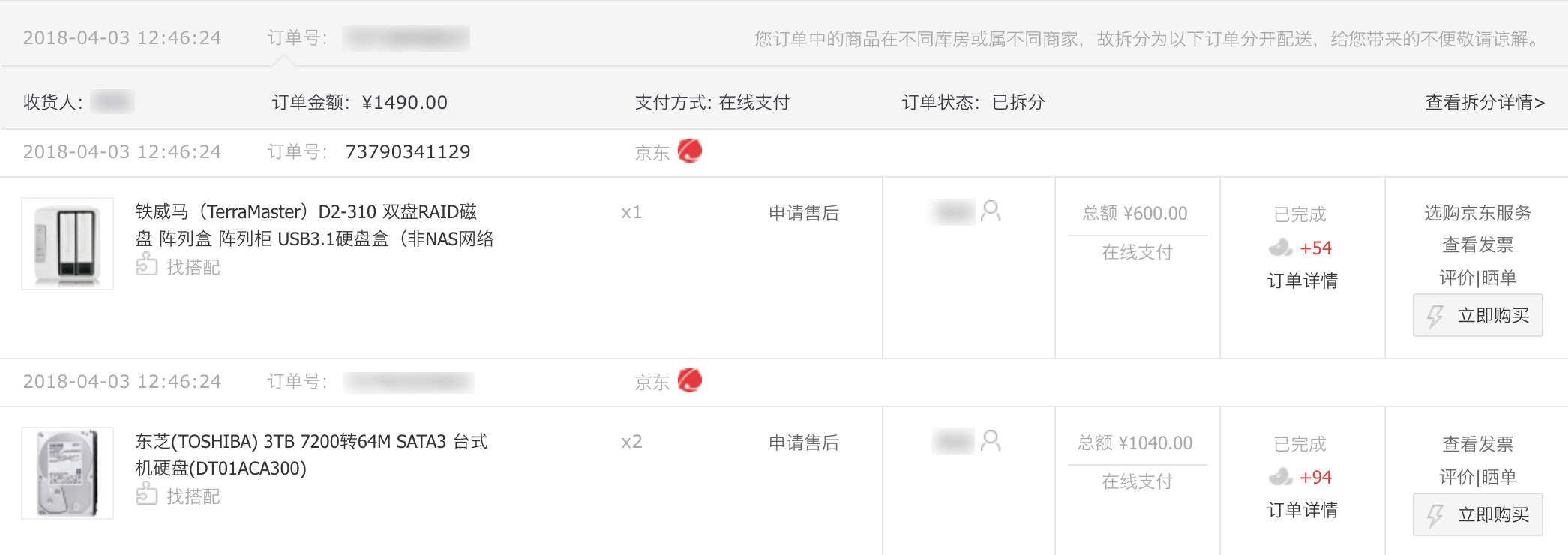Click 立即购买 button for Toshiba hard drive
The image size is (1568, 555).
[x=1477, y=514]
